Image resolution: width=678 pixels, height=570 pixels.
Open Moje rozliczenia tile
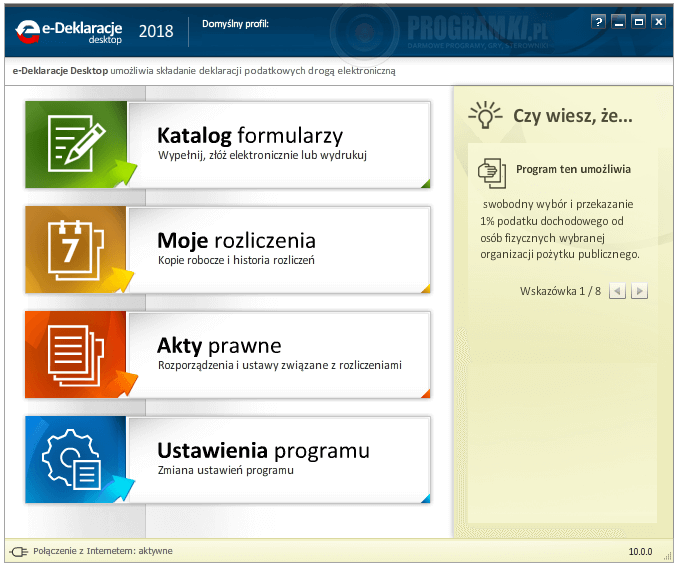tap(228, 250)
